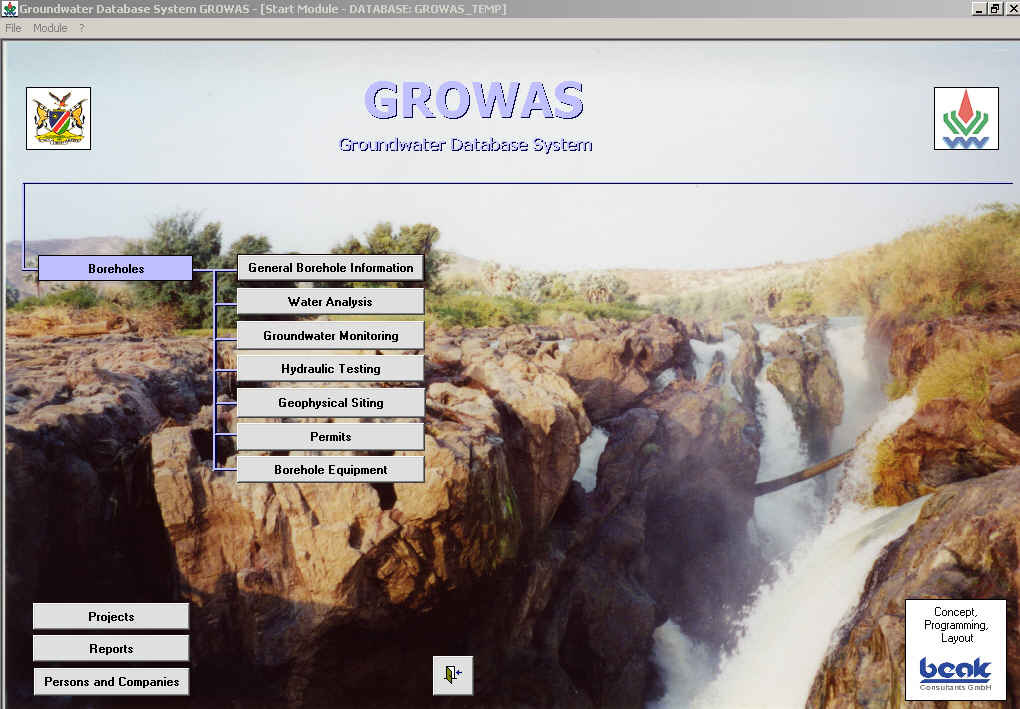Viewport: 1020px width, 709px height.
Task: Open the ? help menu
Action: click(82, 28)
